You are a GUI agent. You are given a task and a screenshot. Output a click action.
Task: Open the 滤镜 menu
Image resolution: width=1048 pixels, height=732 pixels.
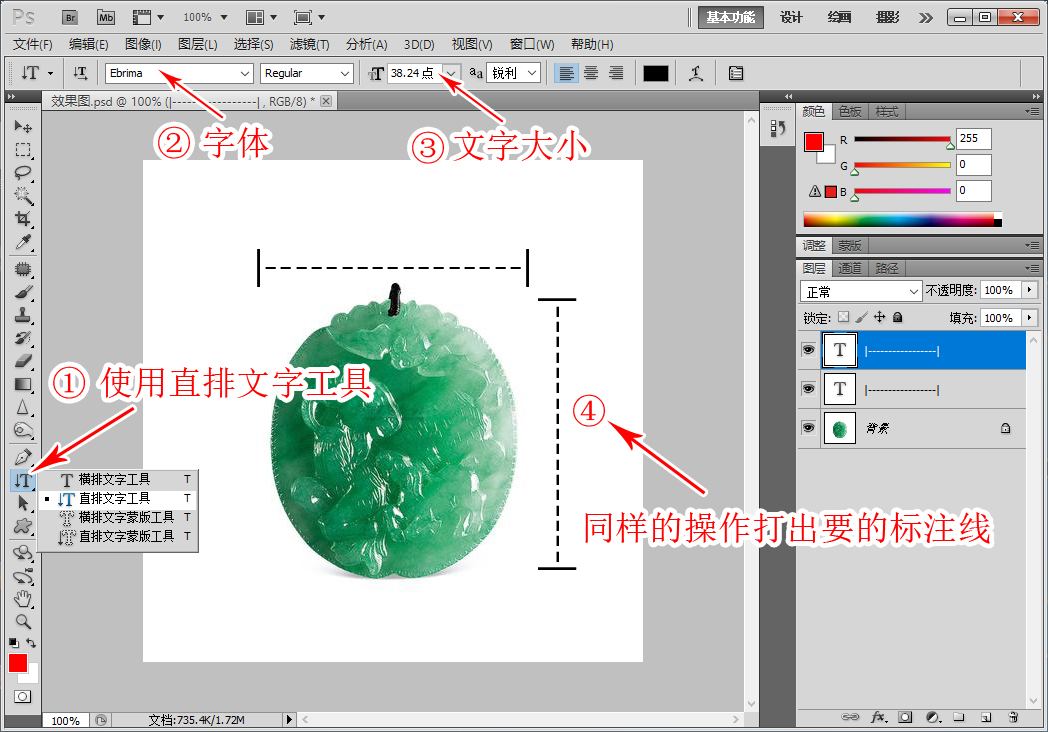click(x=308, y=44)
